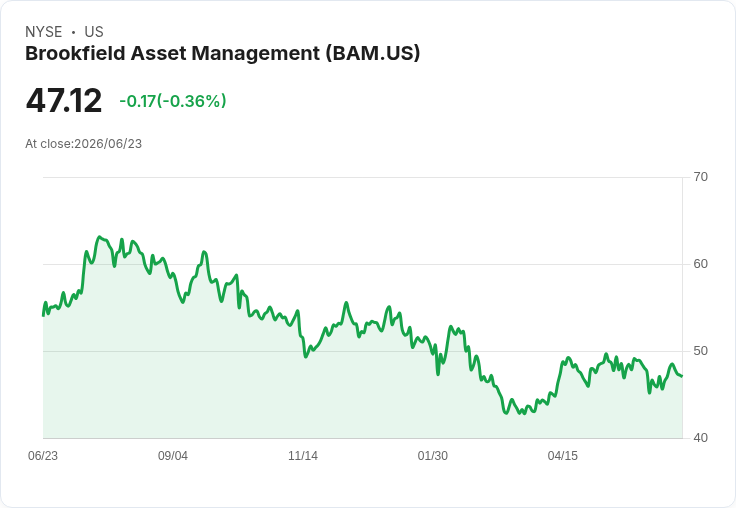Click the final endpoint of the price line
Image resolution: width=736 pixels, height=508 pixels.
[x=682, y=376]
